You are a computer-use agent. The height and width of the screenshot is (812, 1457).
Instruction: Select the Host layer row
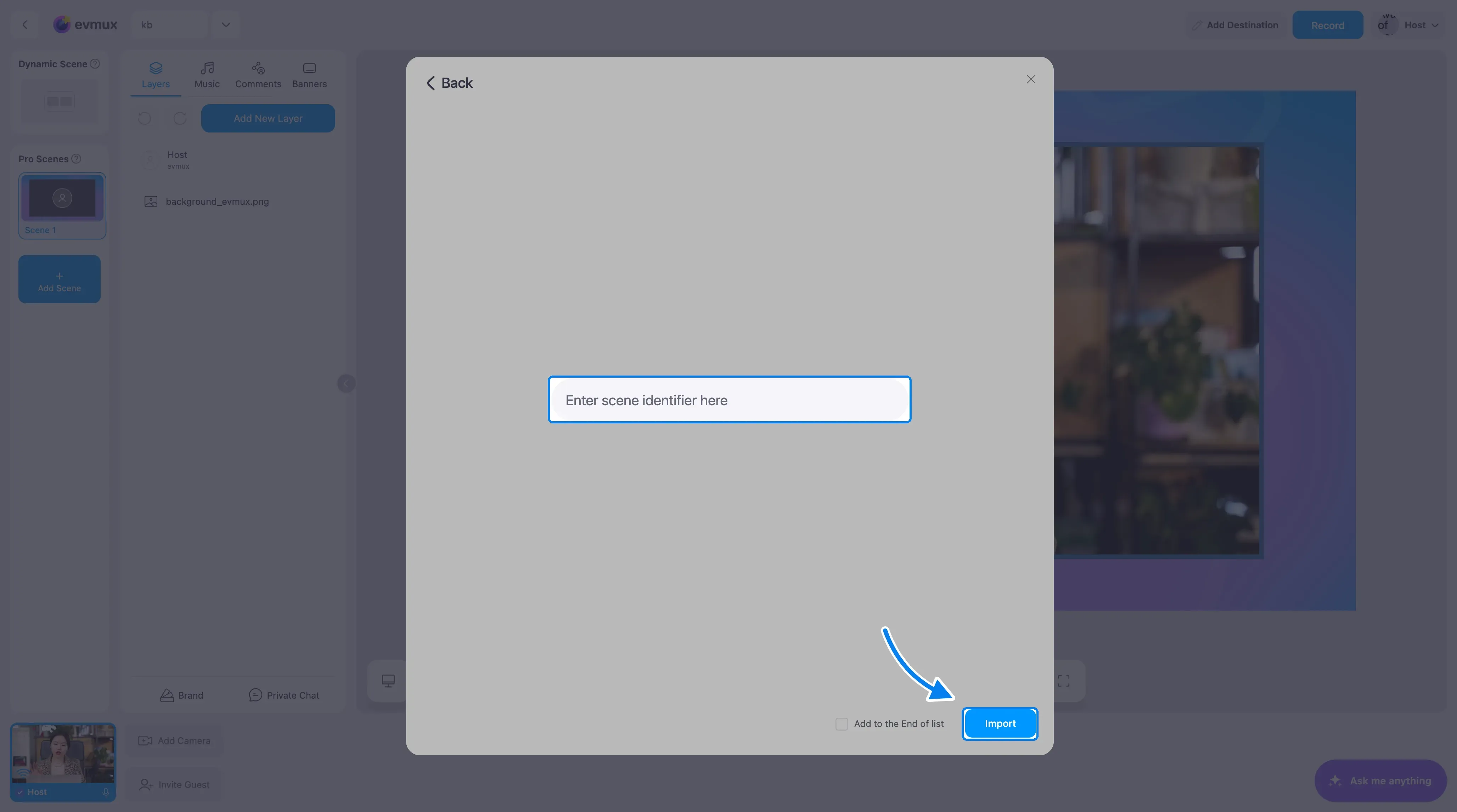coord(233,159)
